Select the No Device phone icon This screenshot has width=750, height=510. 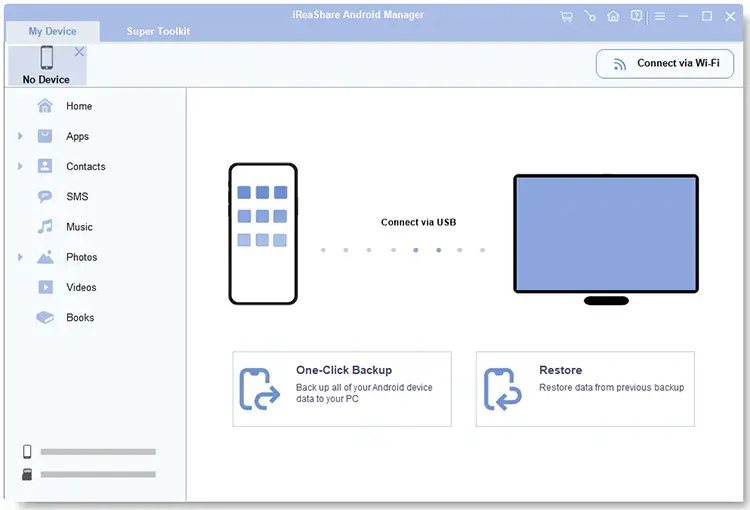[x=46, y=57]
